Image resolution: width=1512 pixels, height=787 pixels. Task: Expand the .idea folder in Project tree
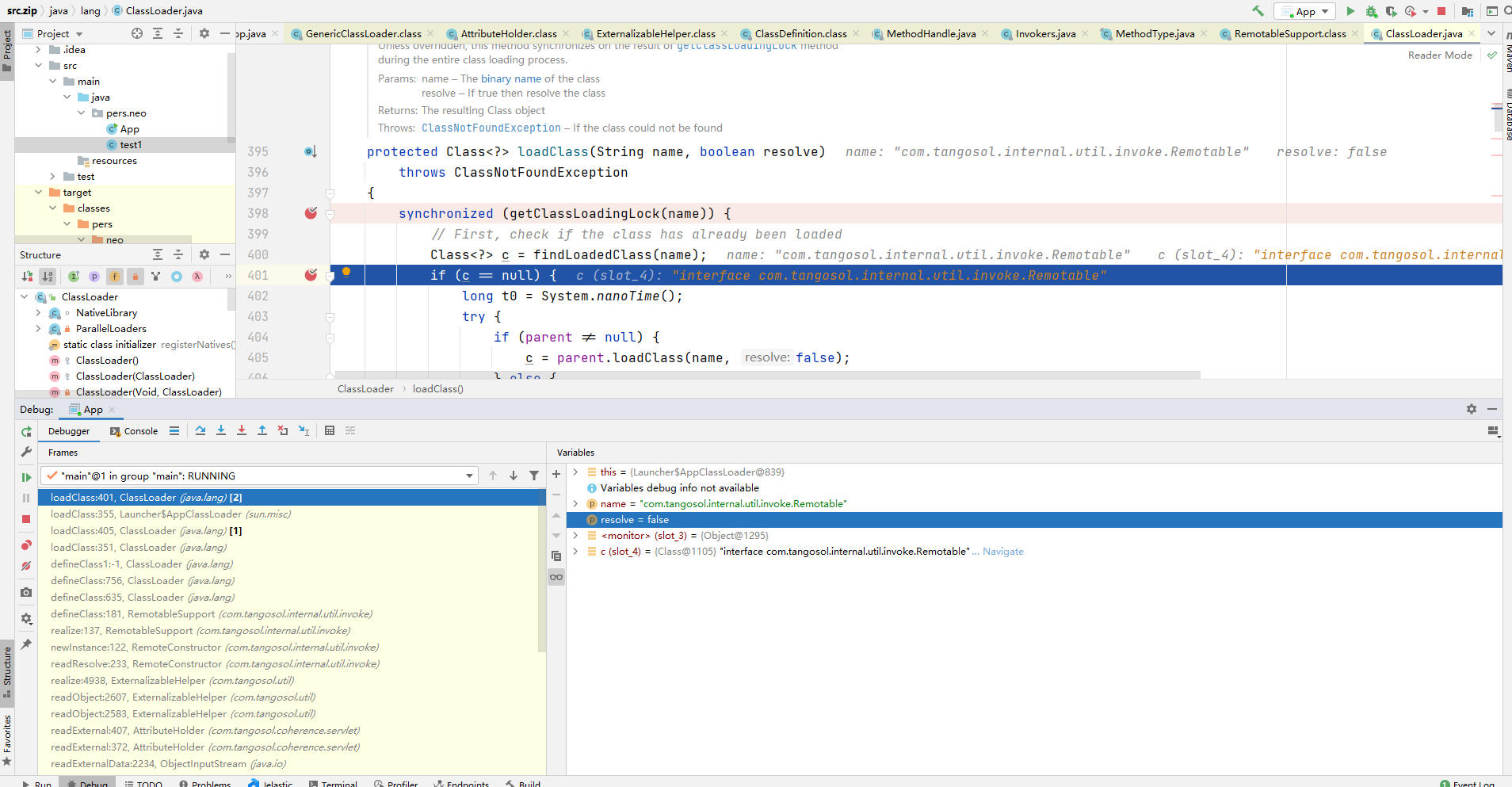point(38,49)
